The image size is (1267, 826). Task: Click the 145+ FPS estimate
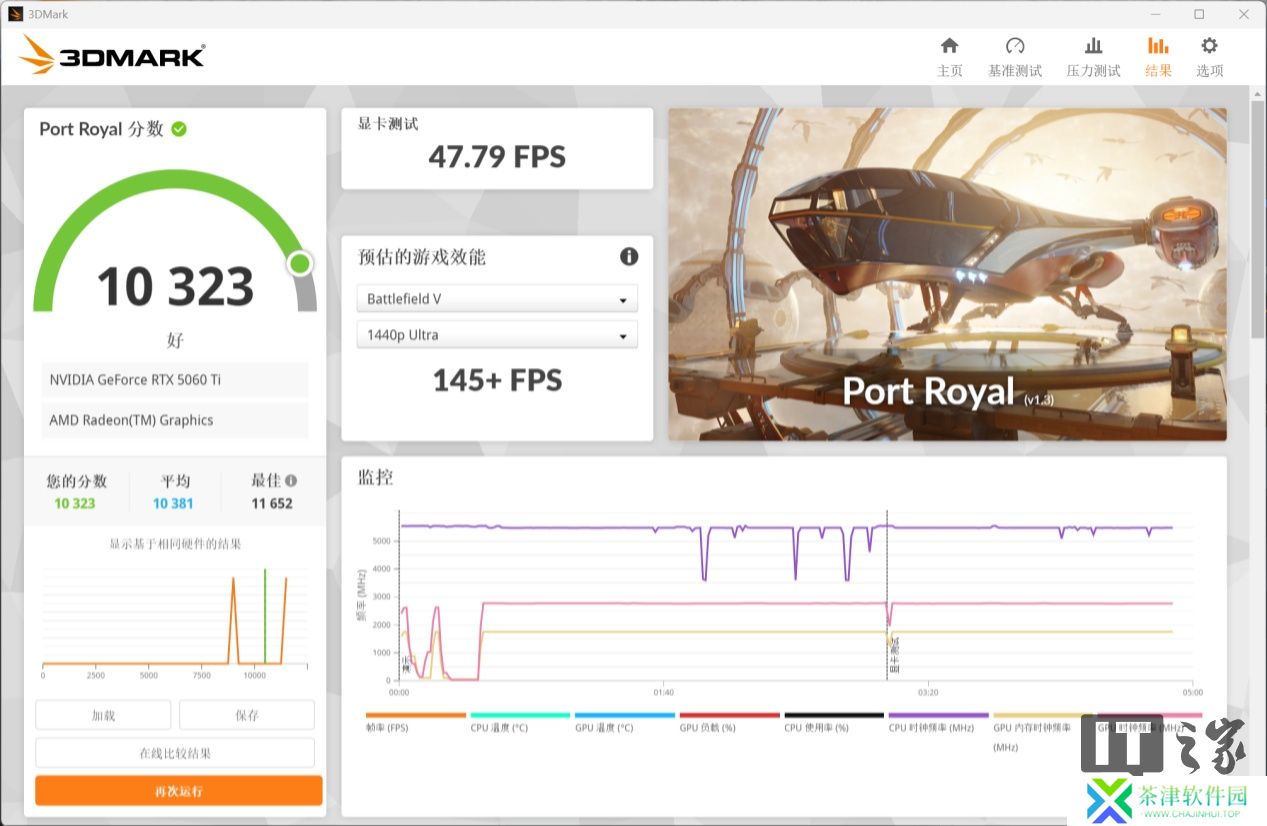pos(497,380)
